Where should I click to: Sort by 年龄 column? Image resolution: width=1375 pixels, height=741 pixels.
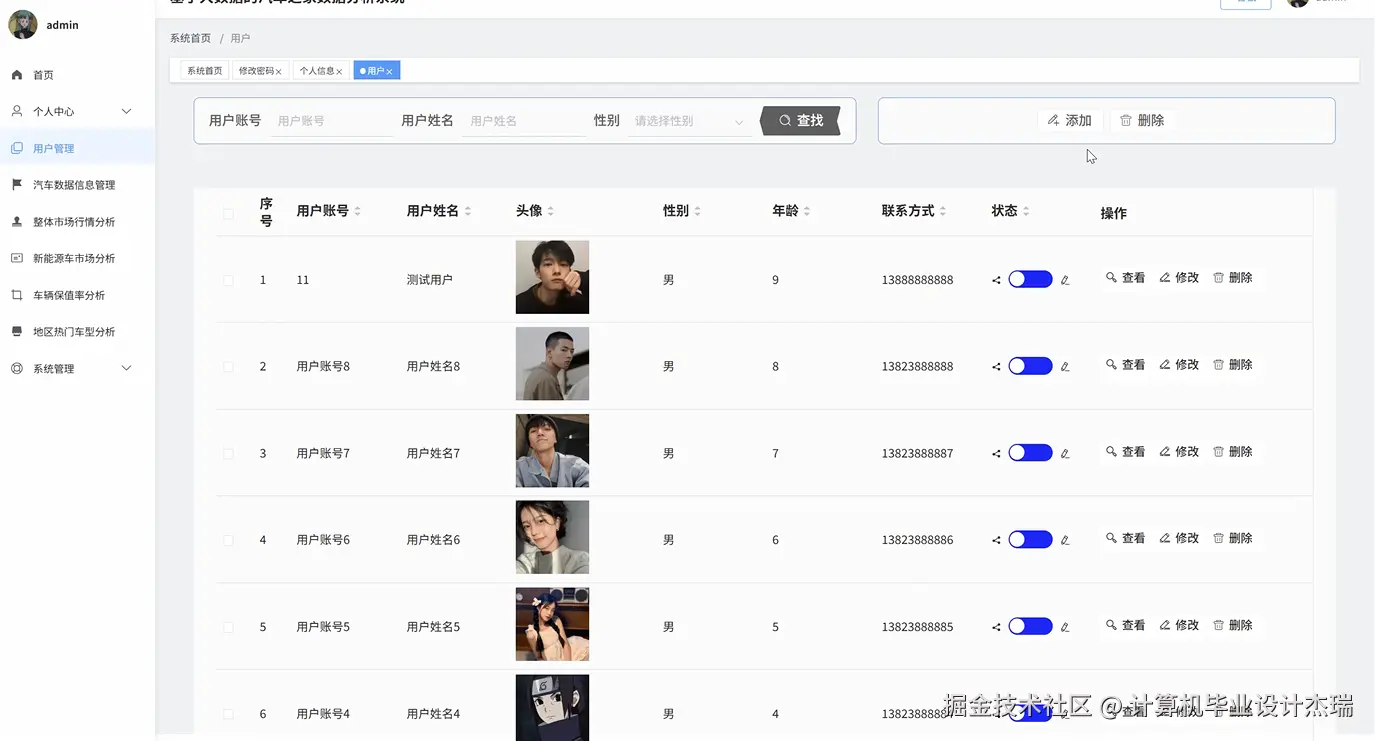(x=806, y=211)
